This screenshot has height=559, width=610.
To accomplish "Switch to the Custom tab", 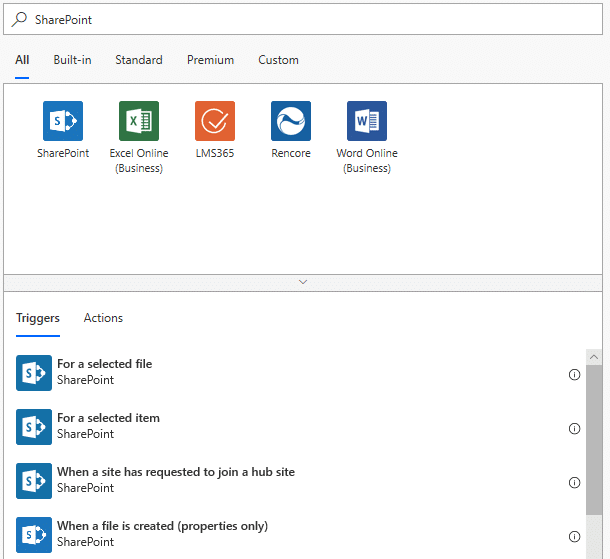I will point(279,60).
